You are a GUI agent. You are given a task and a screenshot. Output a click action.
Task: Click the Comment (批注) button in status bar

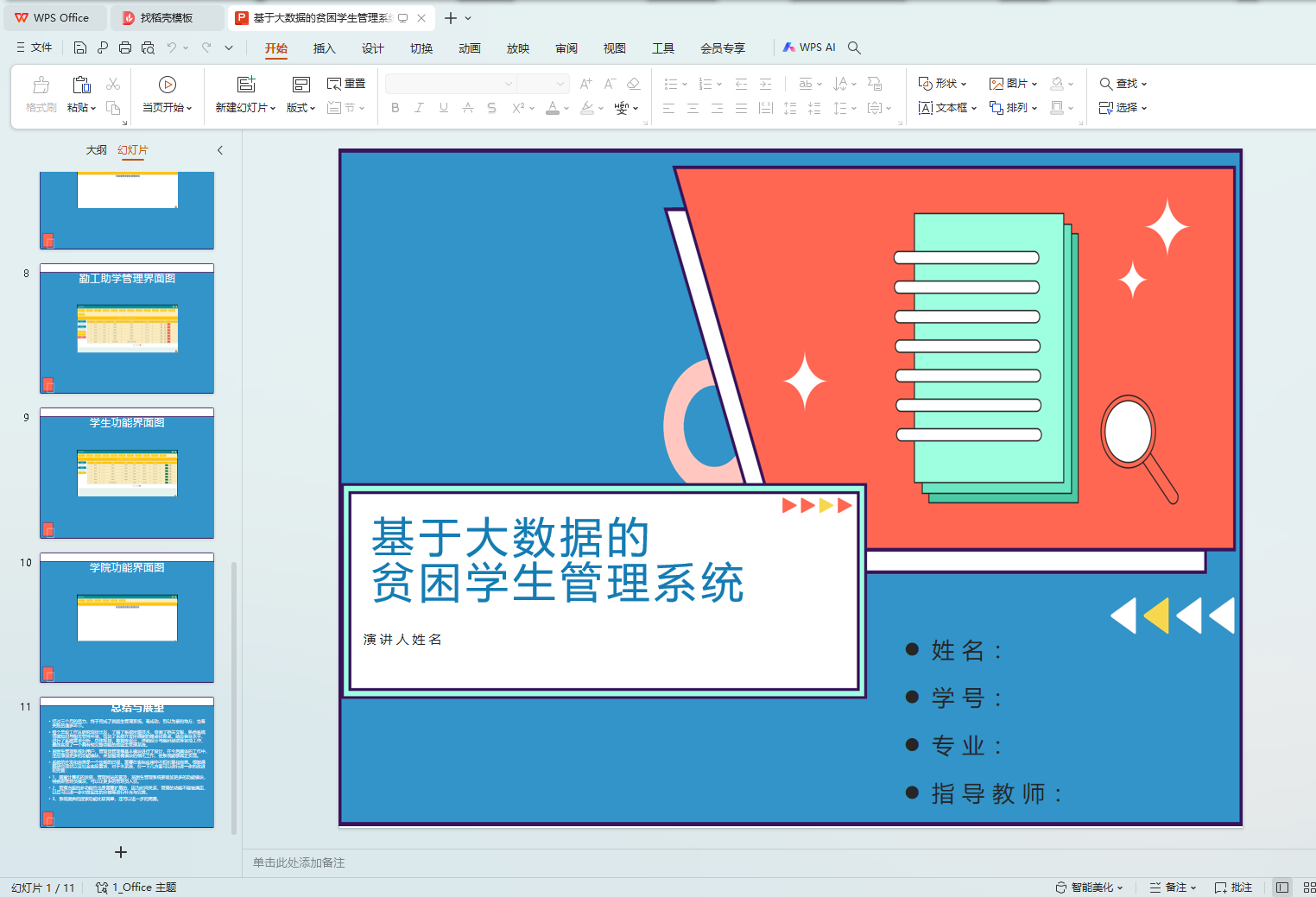(1233, 888)
